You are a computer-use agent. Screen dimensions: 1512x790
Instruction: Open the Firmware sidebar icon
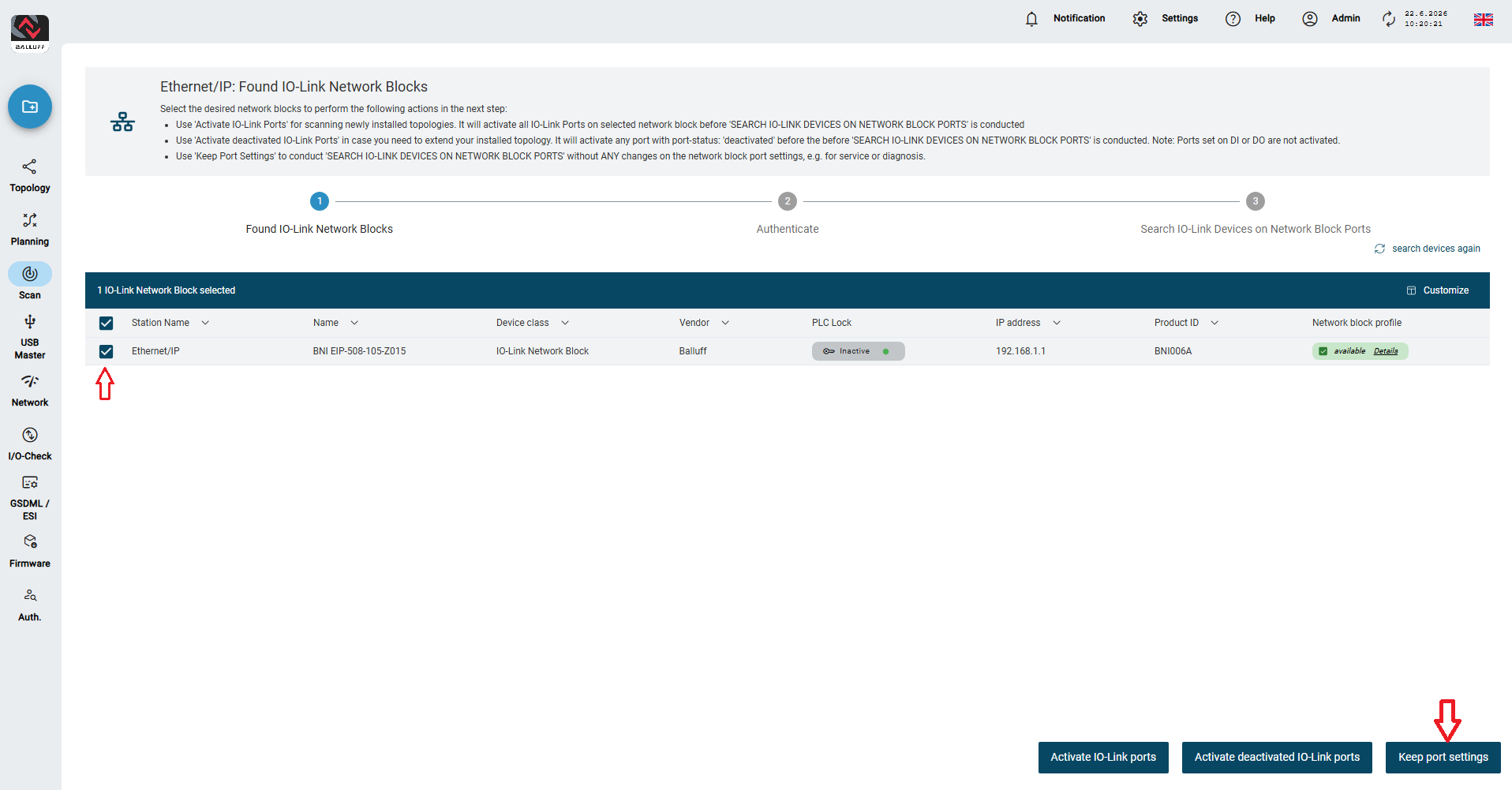click(30, 541)
